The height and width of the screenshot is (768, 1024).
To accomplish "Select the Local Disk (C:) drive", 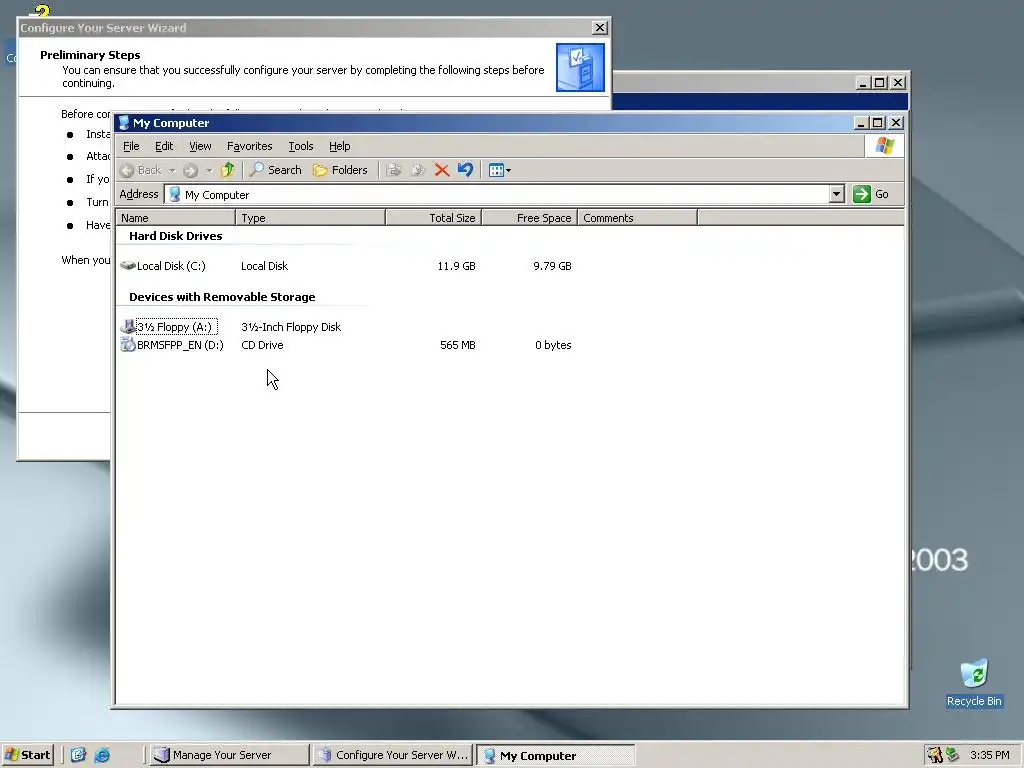I will [163, 266].
